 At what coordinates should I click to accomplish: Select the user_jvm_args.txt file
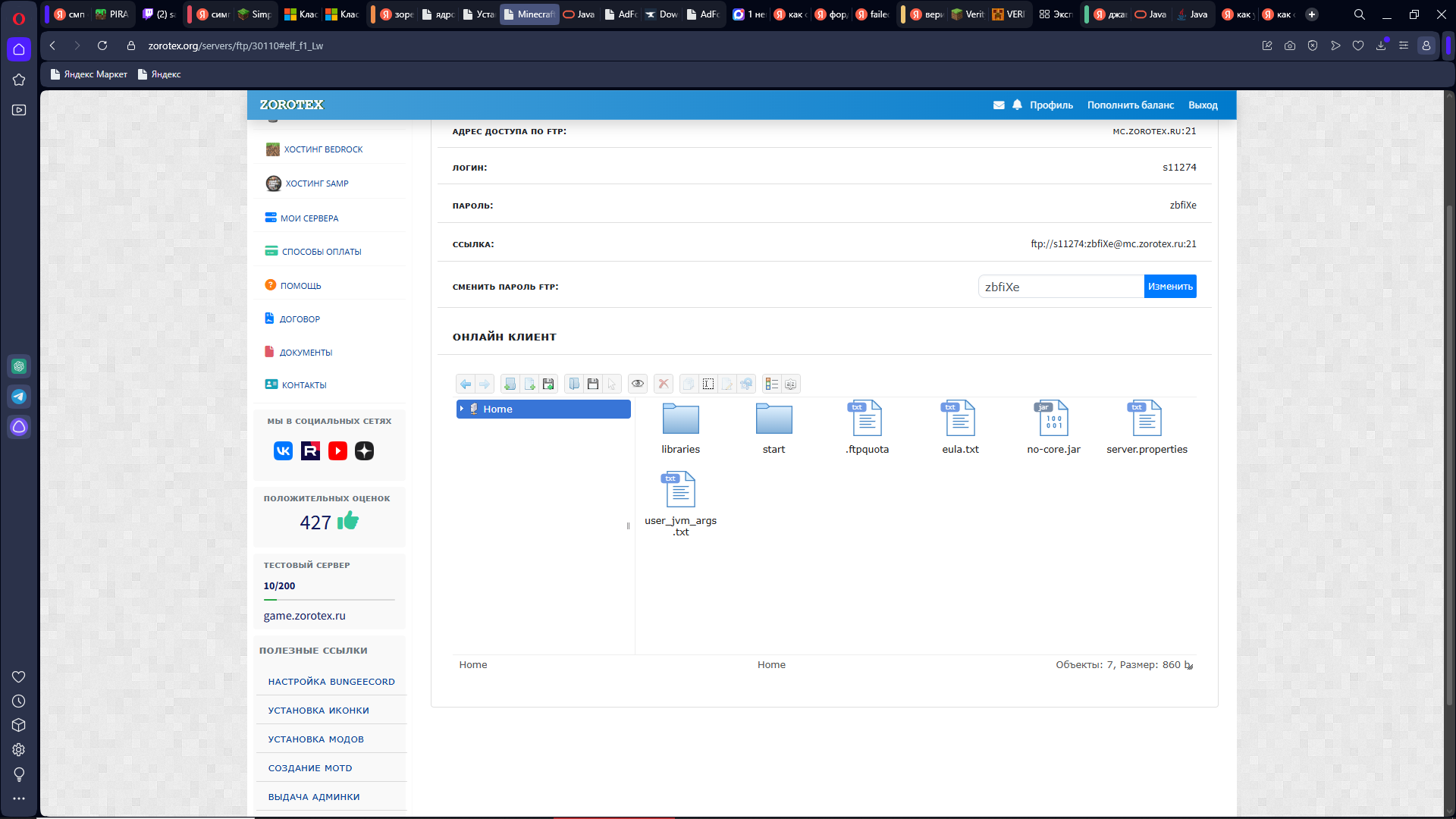[681, 504]
